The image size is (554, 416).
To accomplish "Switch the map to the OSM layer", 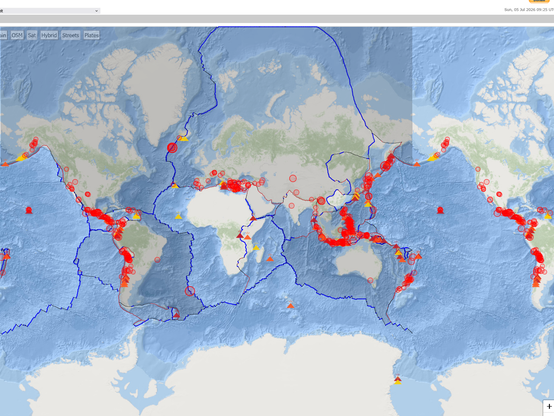I will (17, 35).
